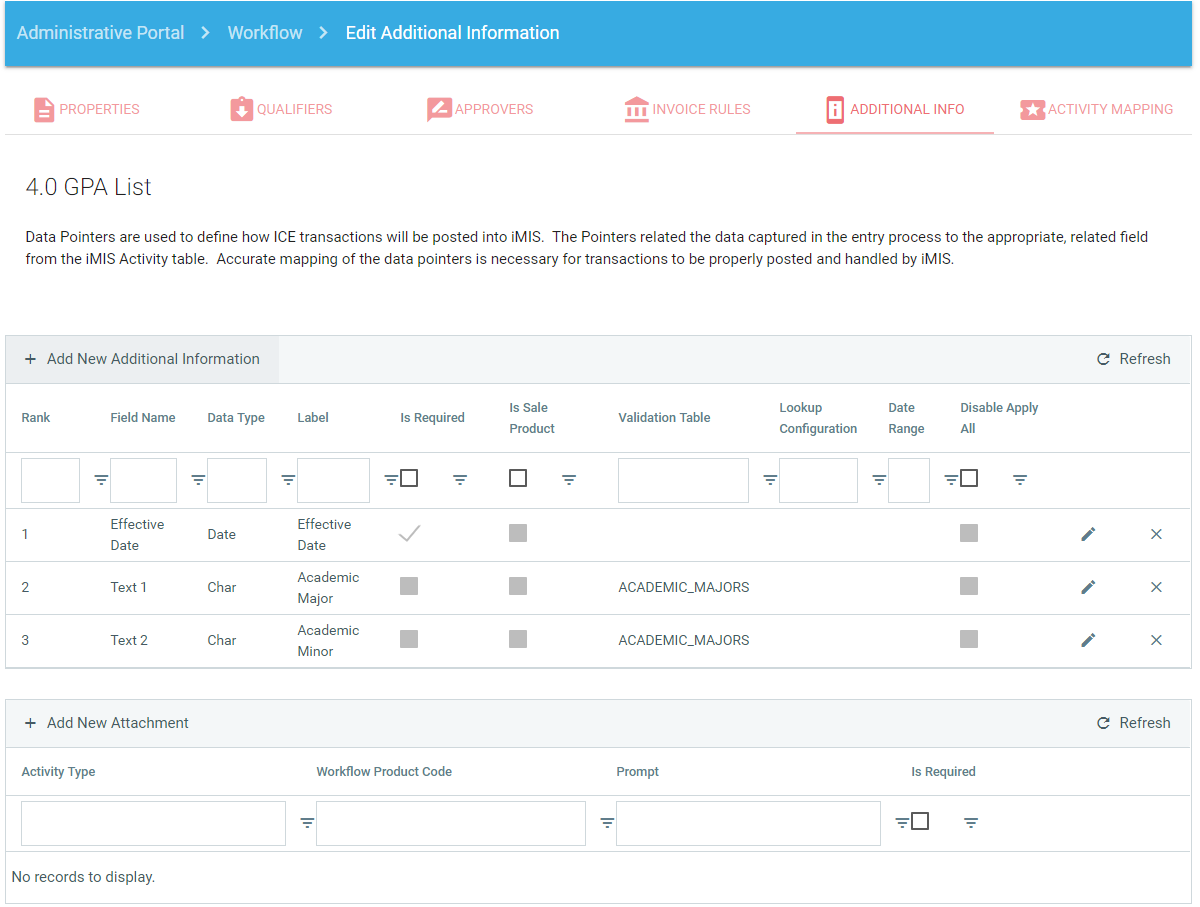Open filter options for Is Sale Product column
This screenshot has height=907, width=1200.
(569, 480)
